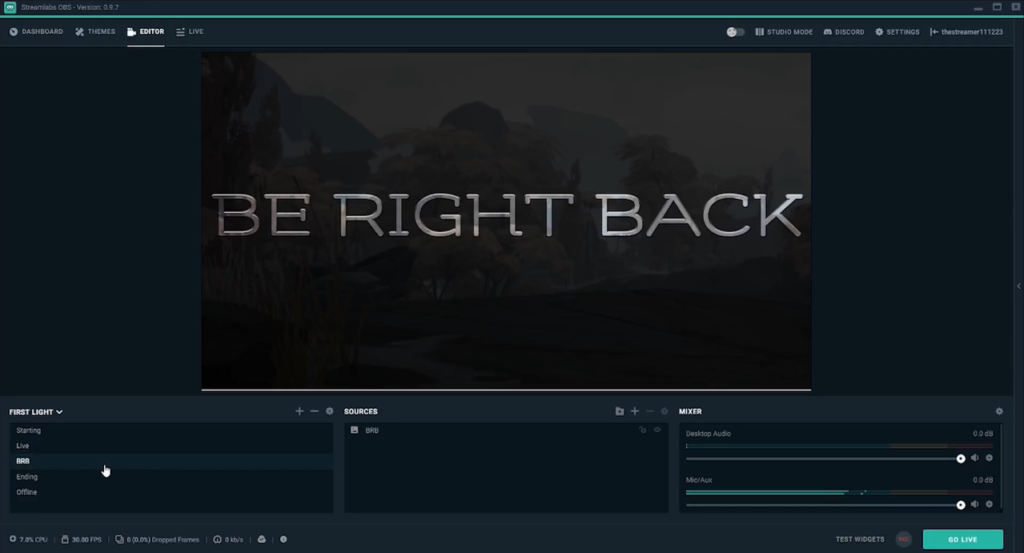Screen dimensions: 1024x553
Task: Select the Ending scene
Action: (171, 477)
